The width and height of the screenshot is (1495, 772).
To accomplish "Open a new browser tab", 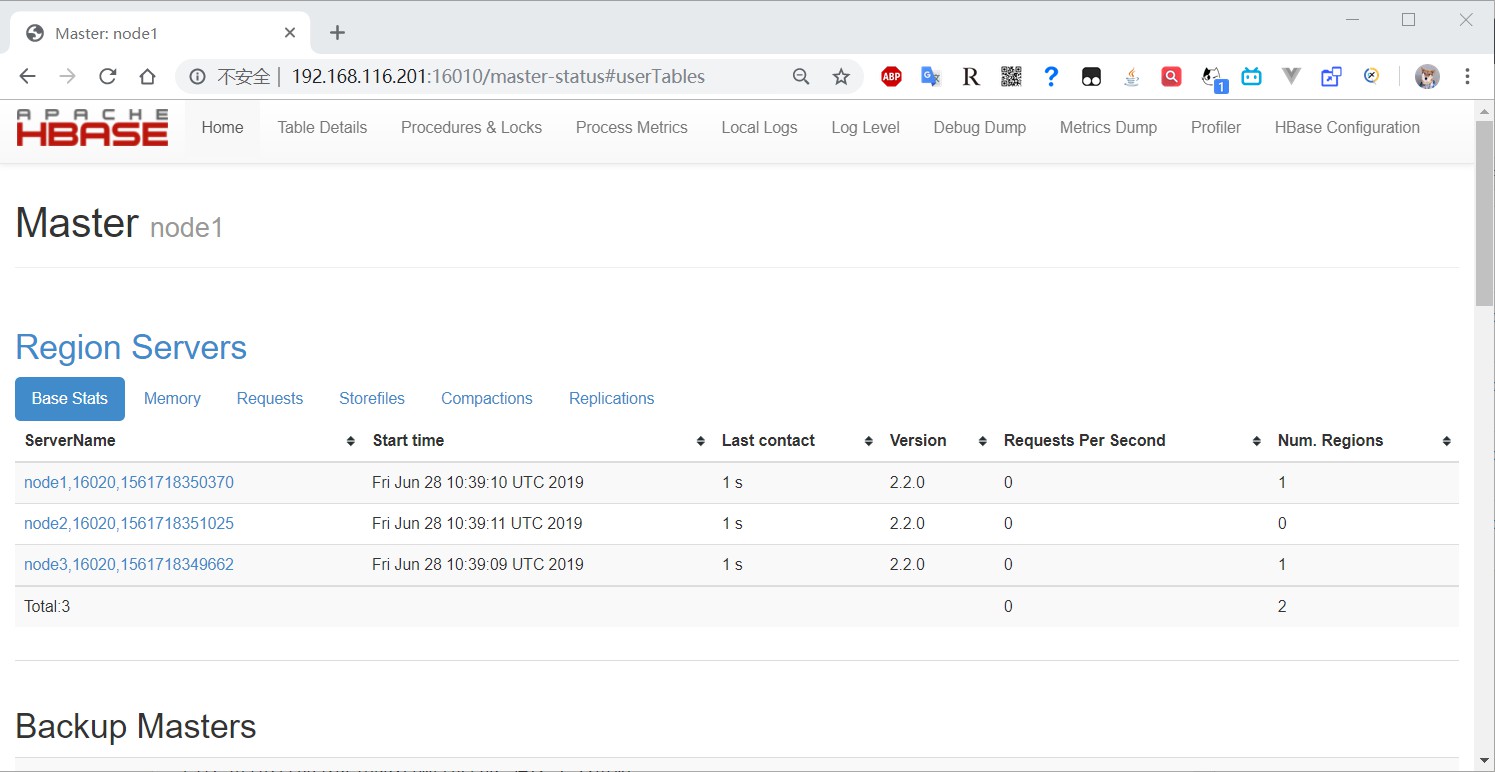I will pyautogui.click(x=337, y=33).
